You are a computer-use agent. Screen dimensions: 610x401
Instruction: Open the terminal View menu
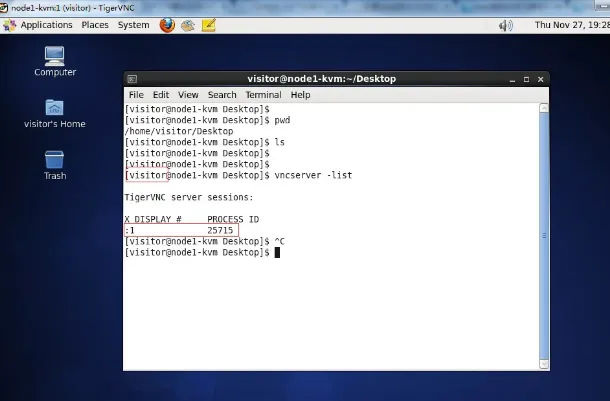(x=188, y=95)
